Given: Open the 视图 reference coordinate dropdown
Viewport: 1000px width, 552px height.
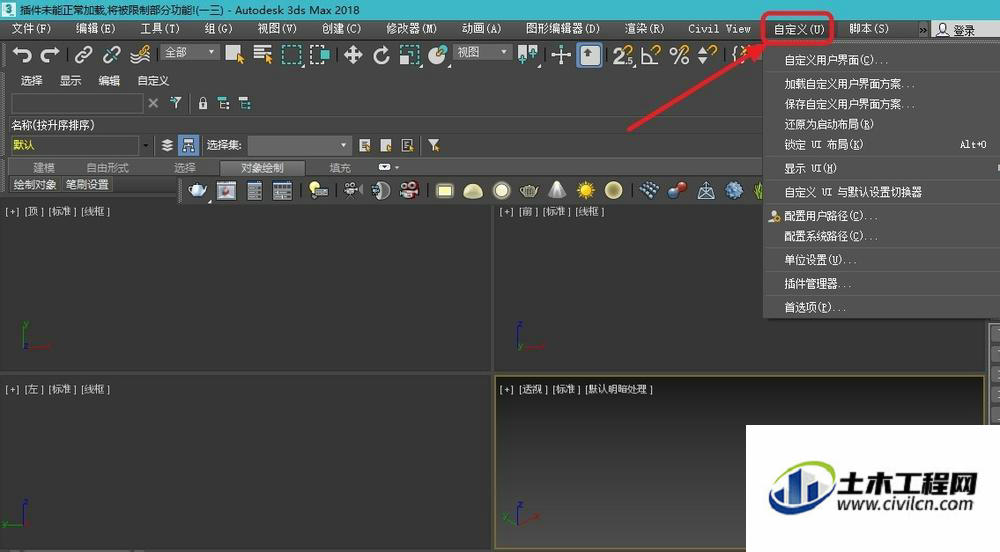Looking at the screenshot, I should (483, 52).
